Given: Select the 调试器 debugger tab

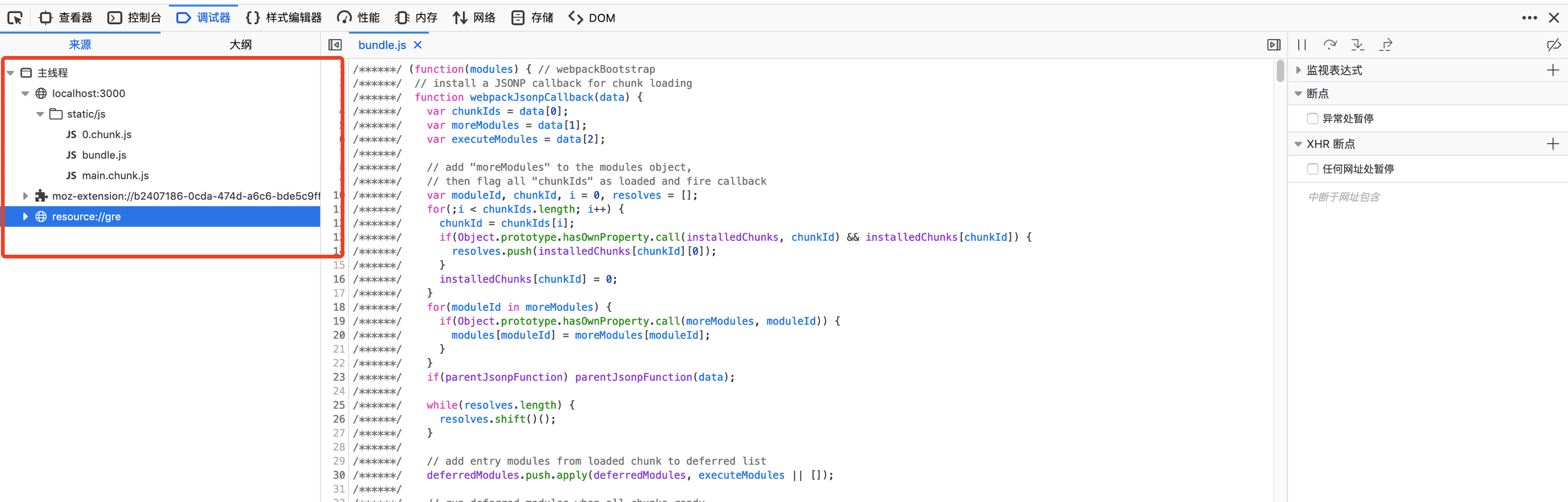Looking at the screenshot, I should pos(203,18).
